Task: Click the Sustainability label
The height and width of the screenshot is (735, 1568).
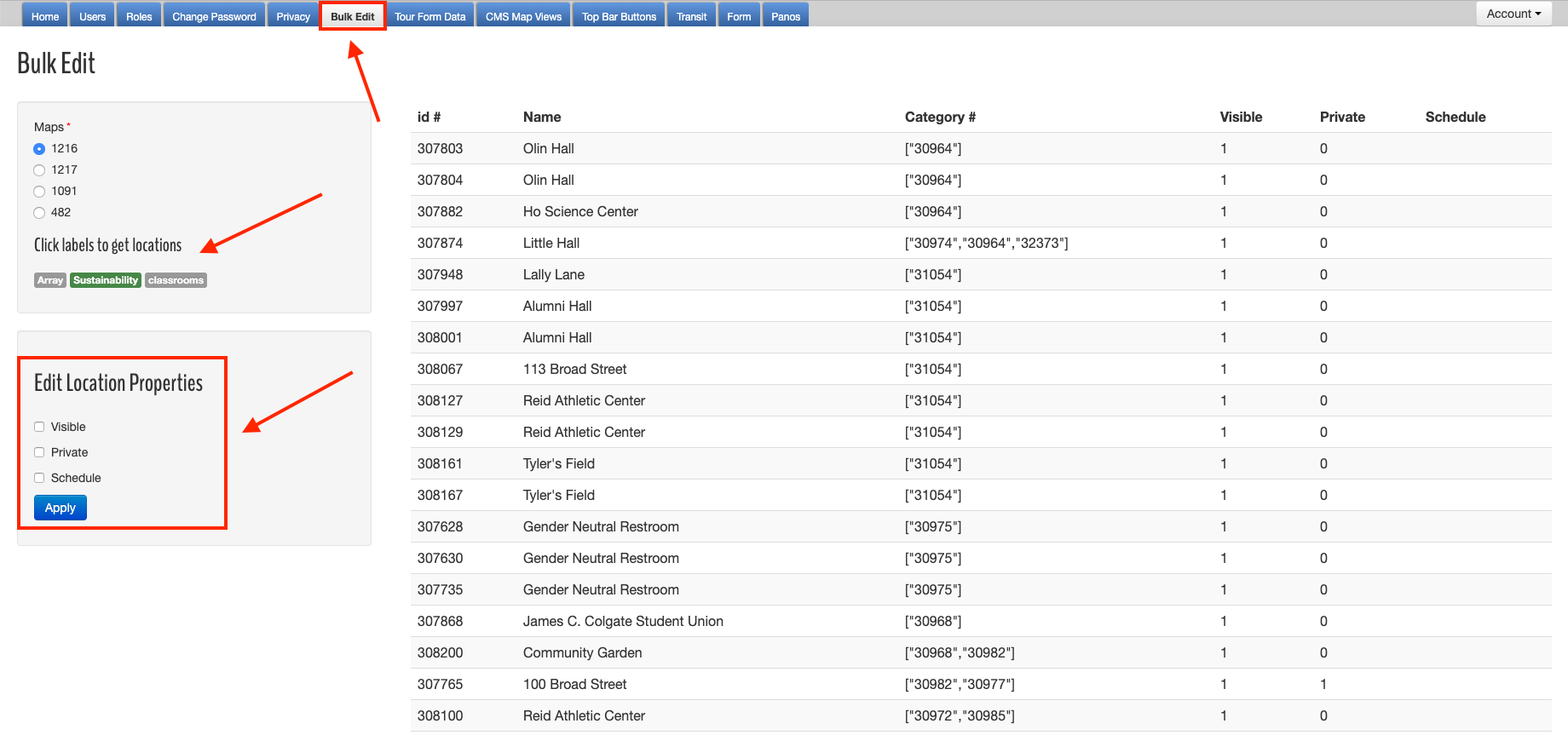Action: click(106, 280)
